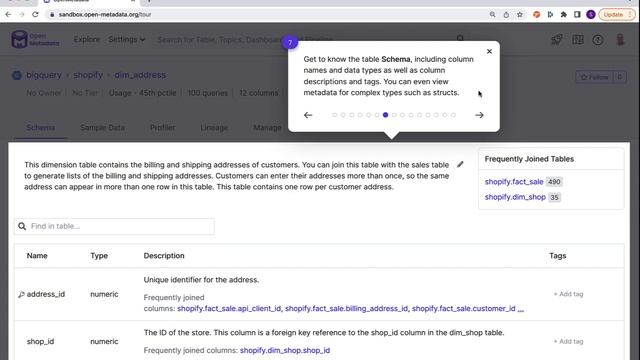Click the Description column header
Screen dimensions: 640x360
pos(164,256)
